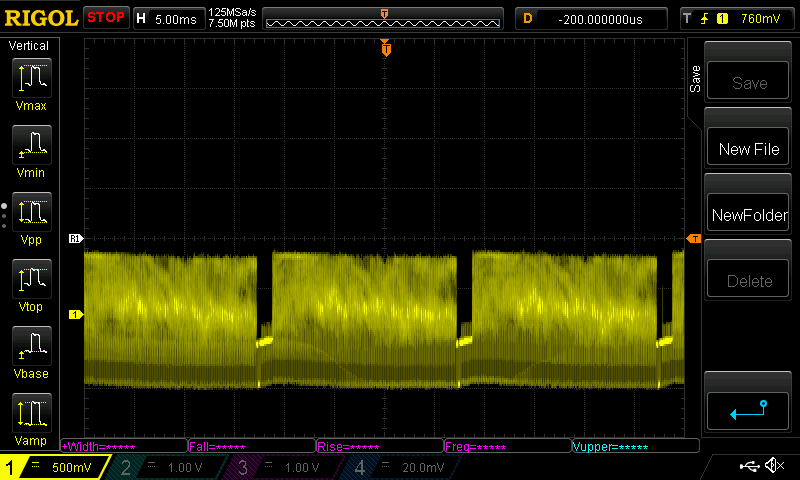This screenshot has width=800, height=480.
Task: Select channel 3 1.00 V tab
Action: 283,467
